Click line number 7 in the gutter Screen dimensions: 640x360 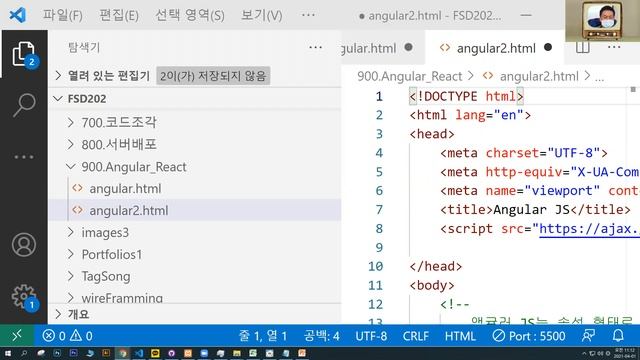pos(379,210)
